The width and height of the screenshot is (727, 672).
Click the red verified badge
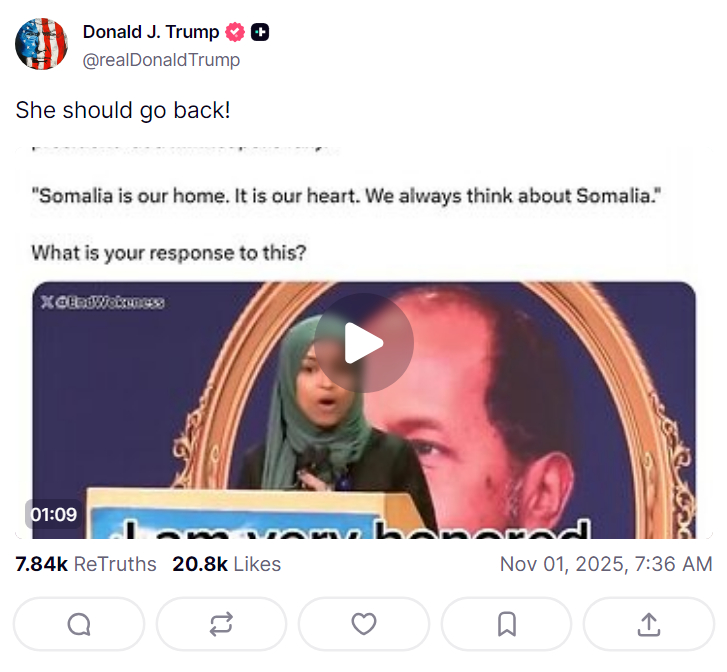coord(235,32)
